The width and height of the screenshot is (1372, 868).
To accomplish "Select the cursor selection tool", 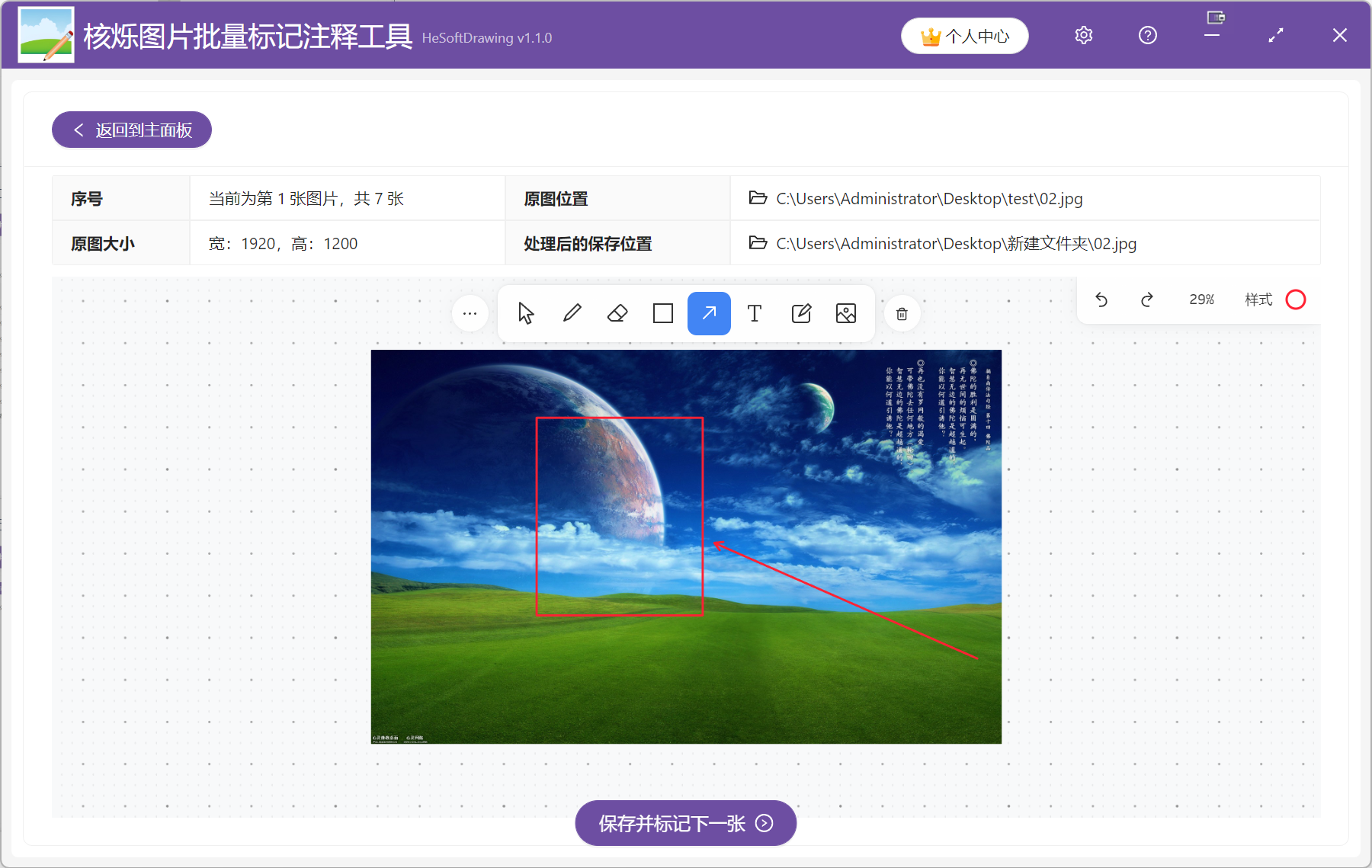I will click(526, 313).
